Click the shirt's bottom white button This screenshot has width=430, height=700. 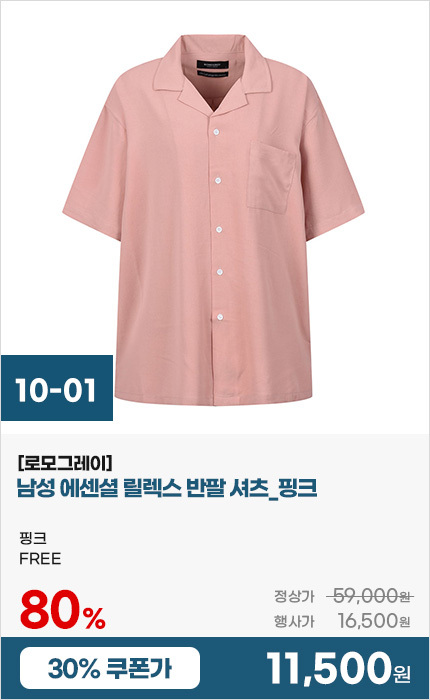click(220, 317)
